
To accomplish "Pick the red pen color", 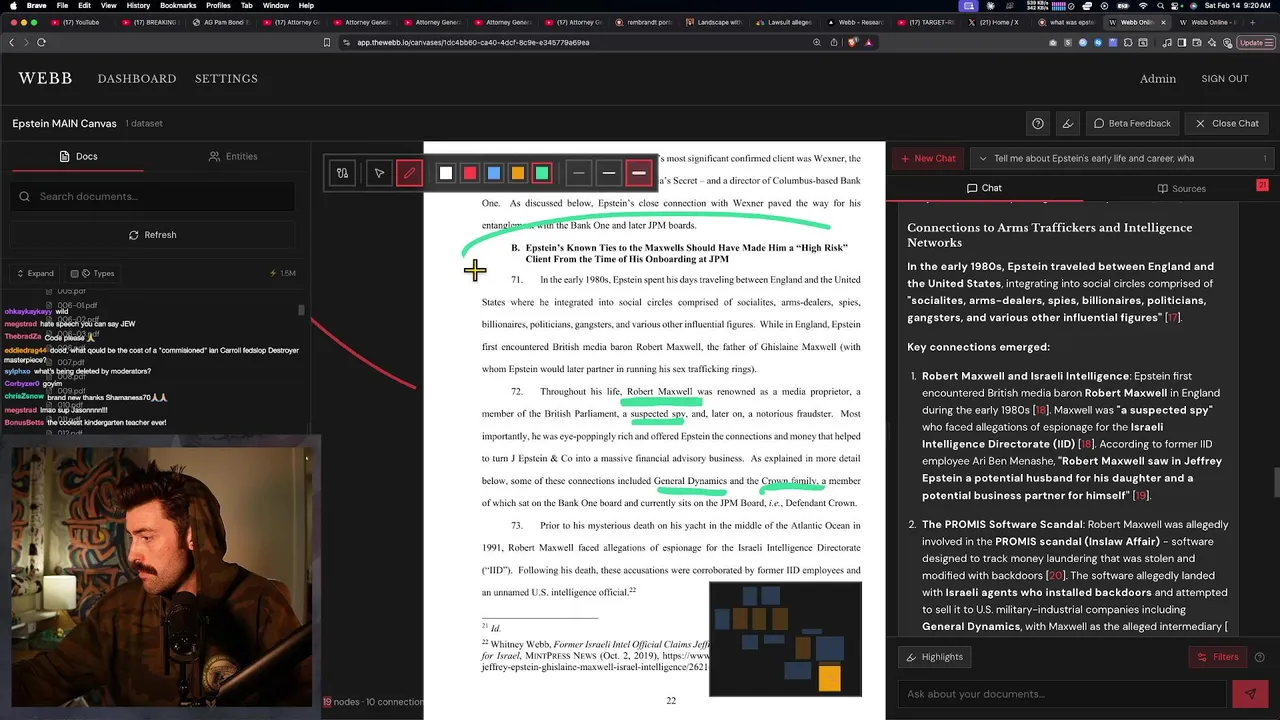I will pyautogui.click(x=470, y=173).
